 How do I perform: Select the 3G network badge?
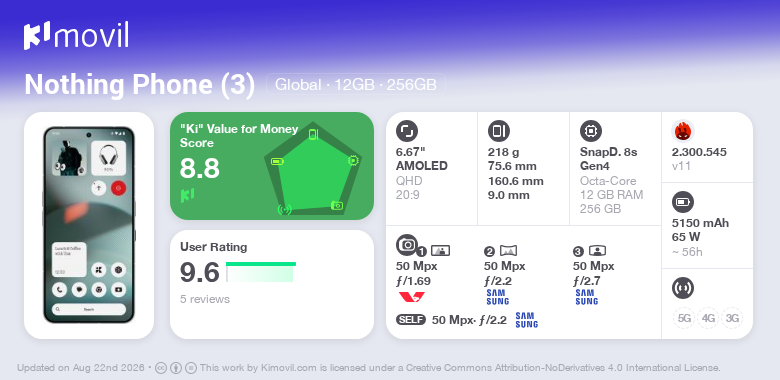click(732, 318)
